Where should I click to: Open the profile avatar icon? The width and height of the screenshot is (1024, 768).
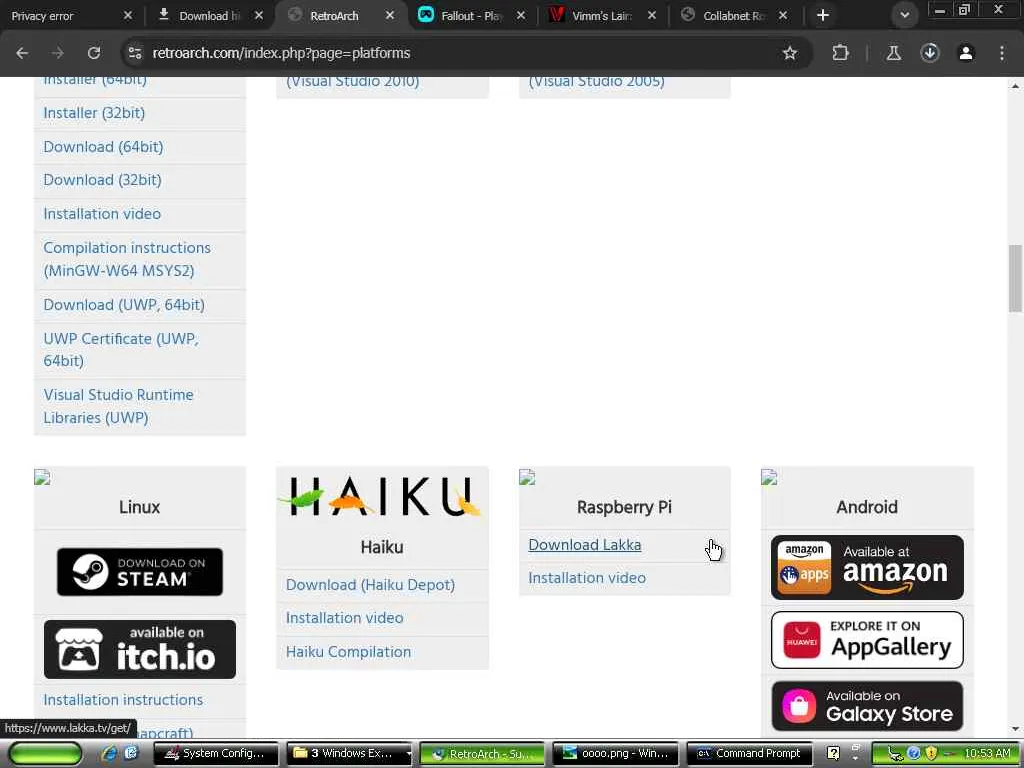pyautogui.click(x=966, y=53)
